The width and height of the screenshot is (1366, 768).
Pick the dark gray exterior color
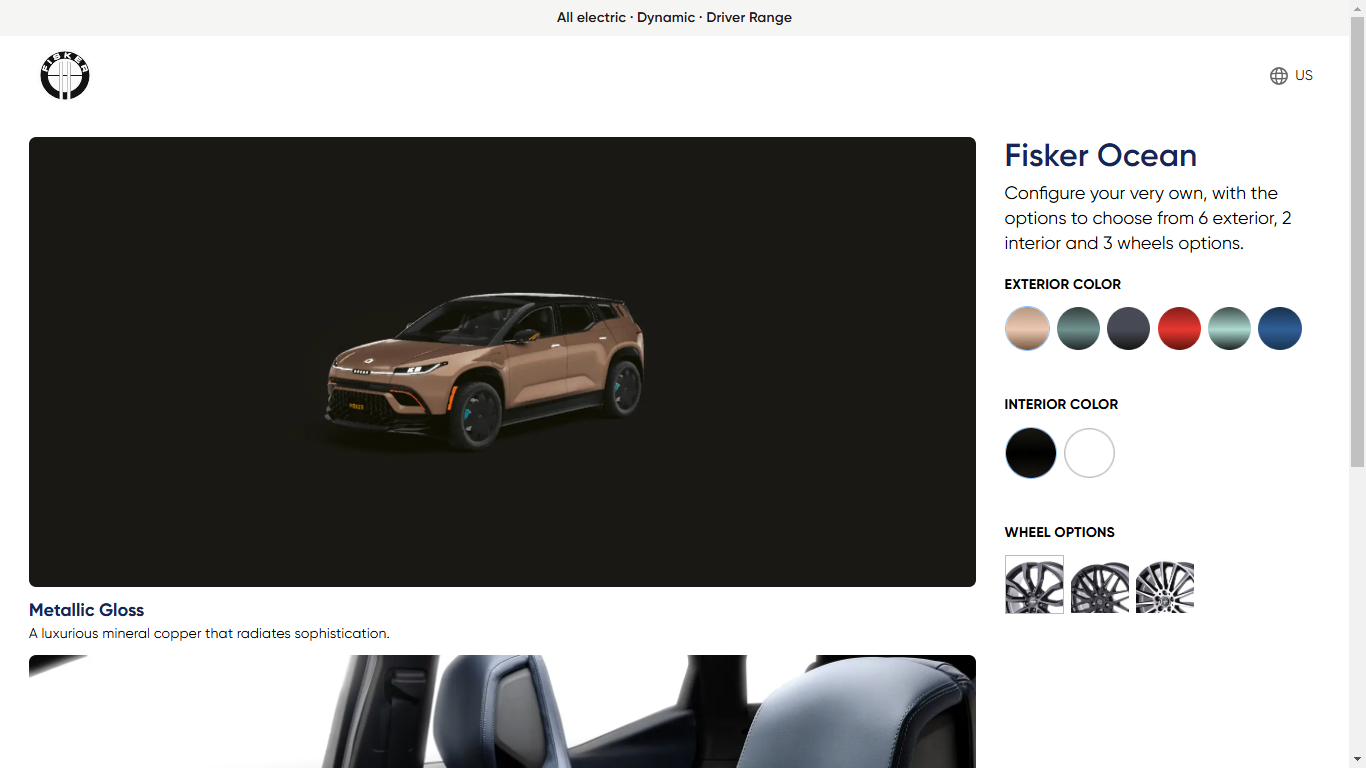[1128, 328]
